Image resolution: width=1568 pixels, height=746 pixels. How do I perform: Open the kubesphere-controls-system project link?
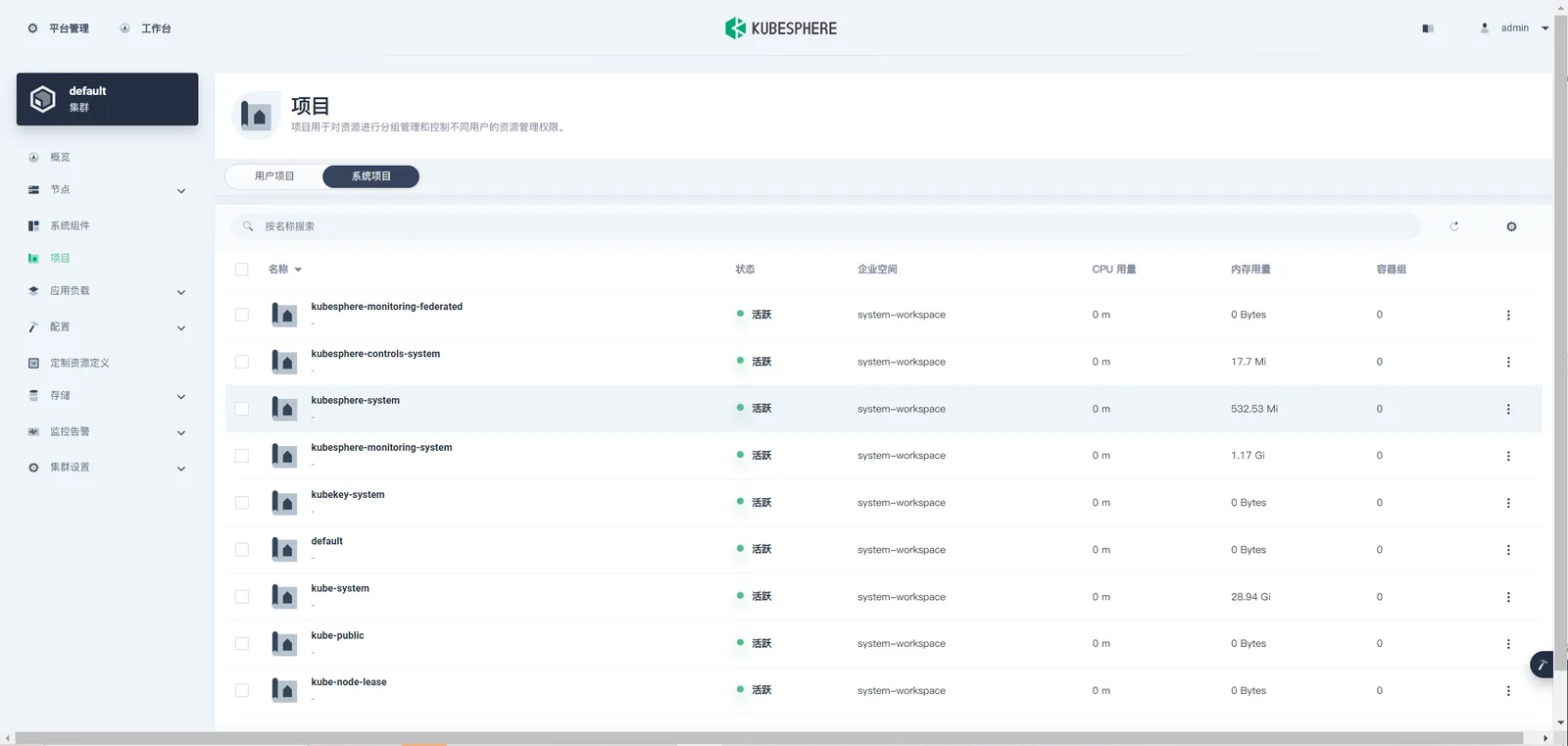pyautogui.click(x=375, y=354)
